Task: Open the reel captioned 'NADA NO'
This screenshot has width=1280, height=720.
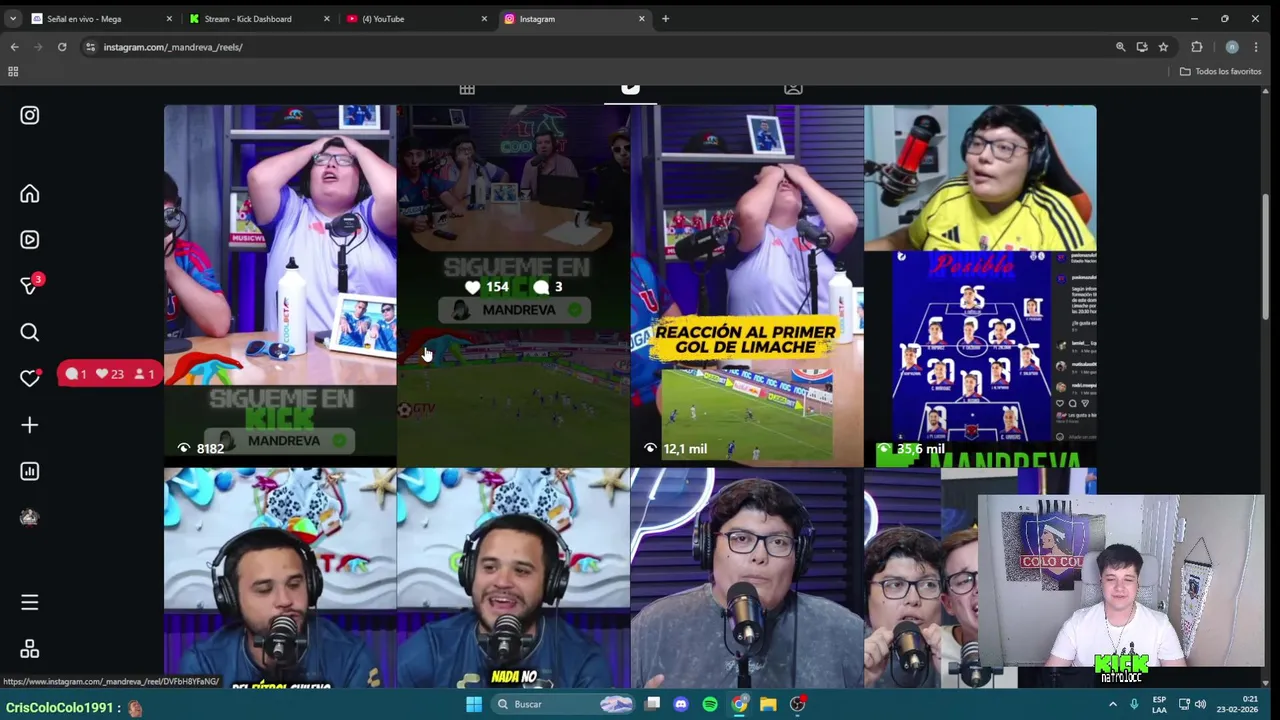Action: [513, 578]
